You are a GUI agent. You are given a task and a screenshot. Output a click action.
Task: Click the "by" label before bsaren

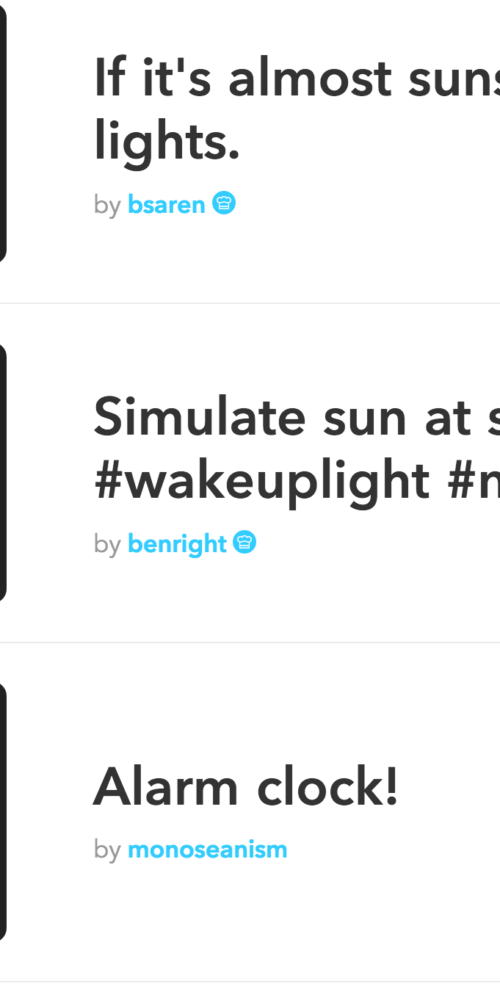click(107, 205)
